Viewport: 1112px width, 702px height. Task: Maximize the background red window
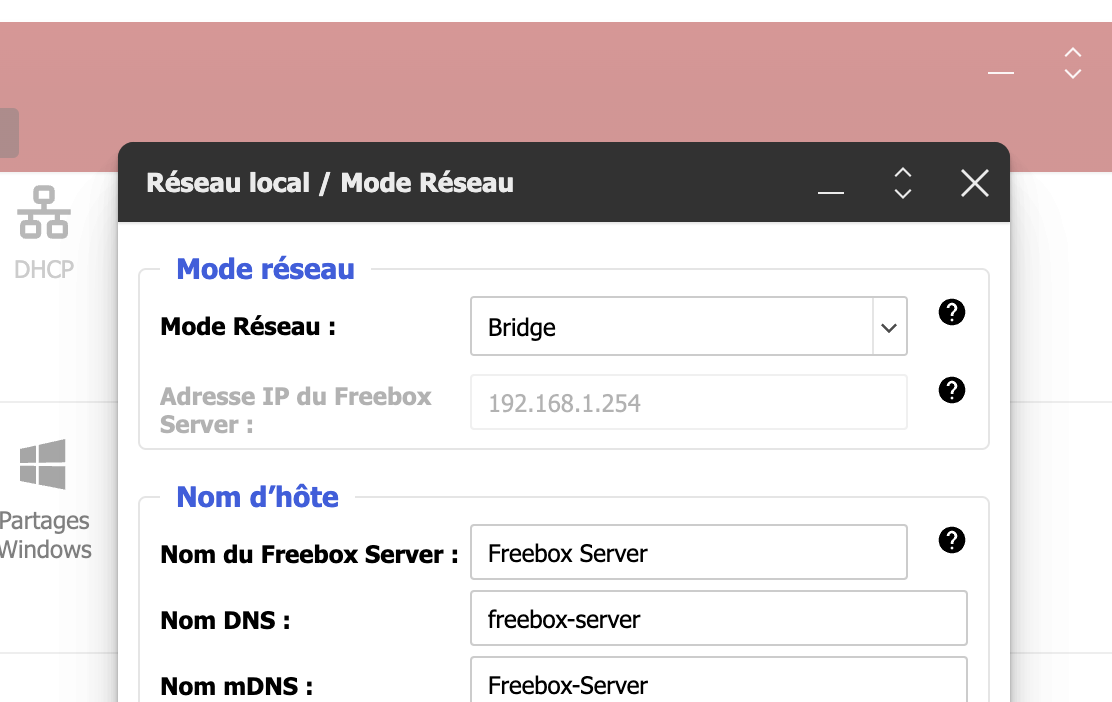pos(1073,63)
